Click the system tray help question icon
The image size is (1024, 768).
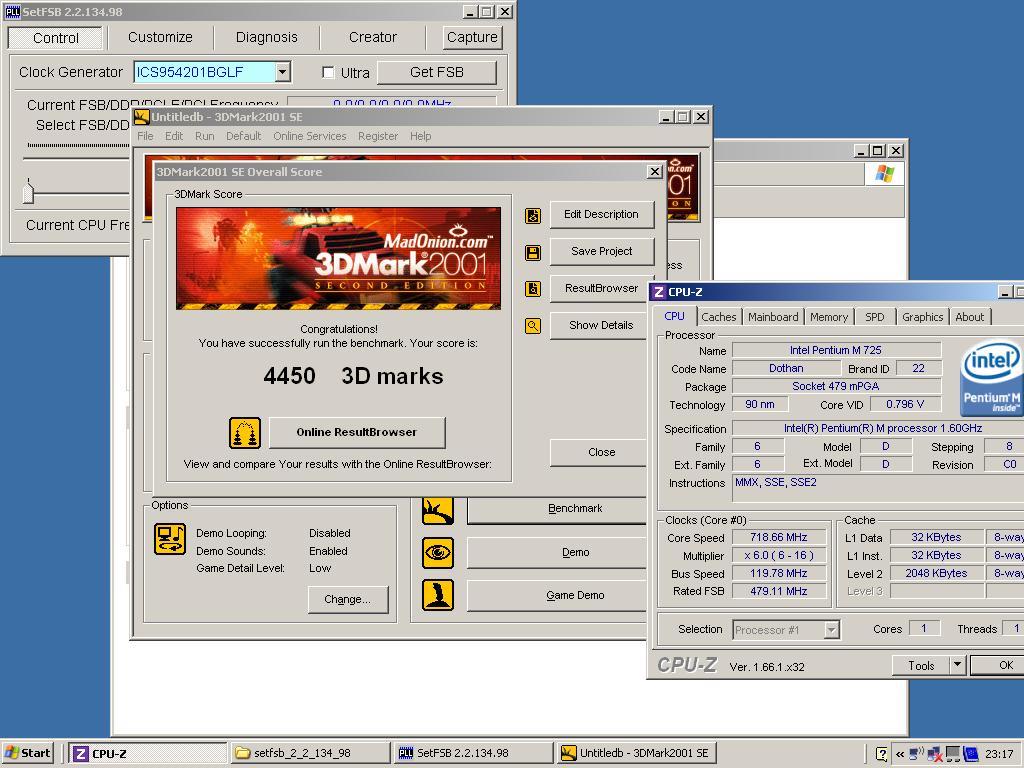[881, 754]
